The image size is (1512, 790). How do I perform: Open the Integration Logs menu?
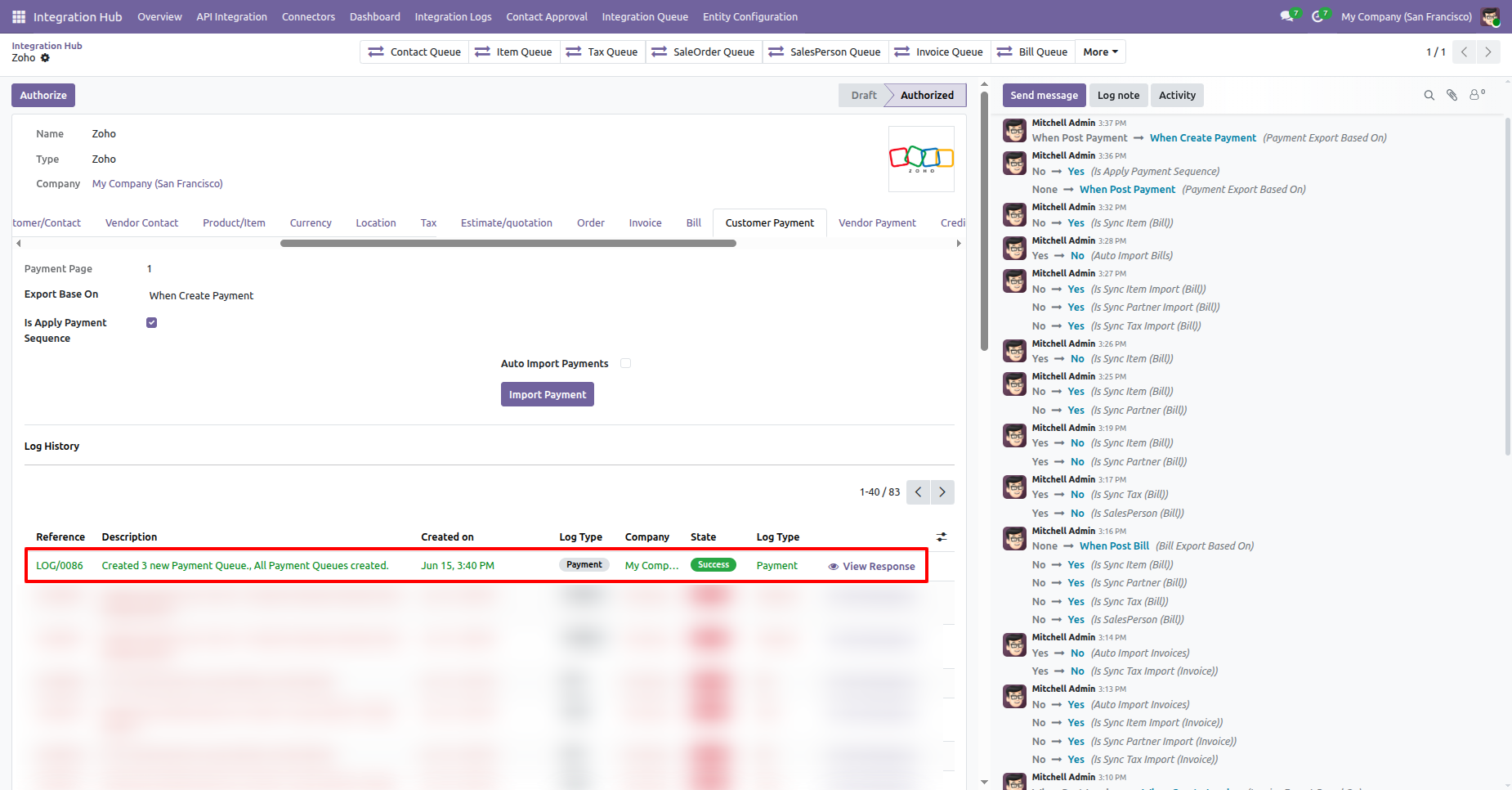(453, 16)
